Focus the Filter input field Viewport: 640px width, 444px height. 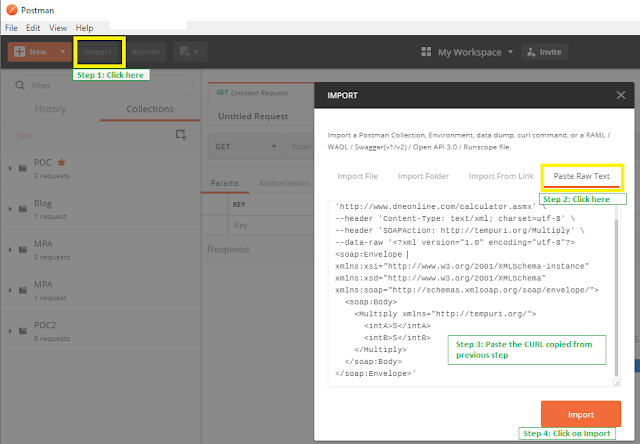tap(100, 86)
